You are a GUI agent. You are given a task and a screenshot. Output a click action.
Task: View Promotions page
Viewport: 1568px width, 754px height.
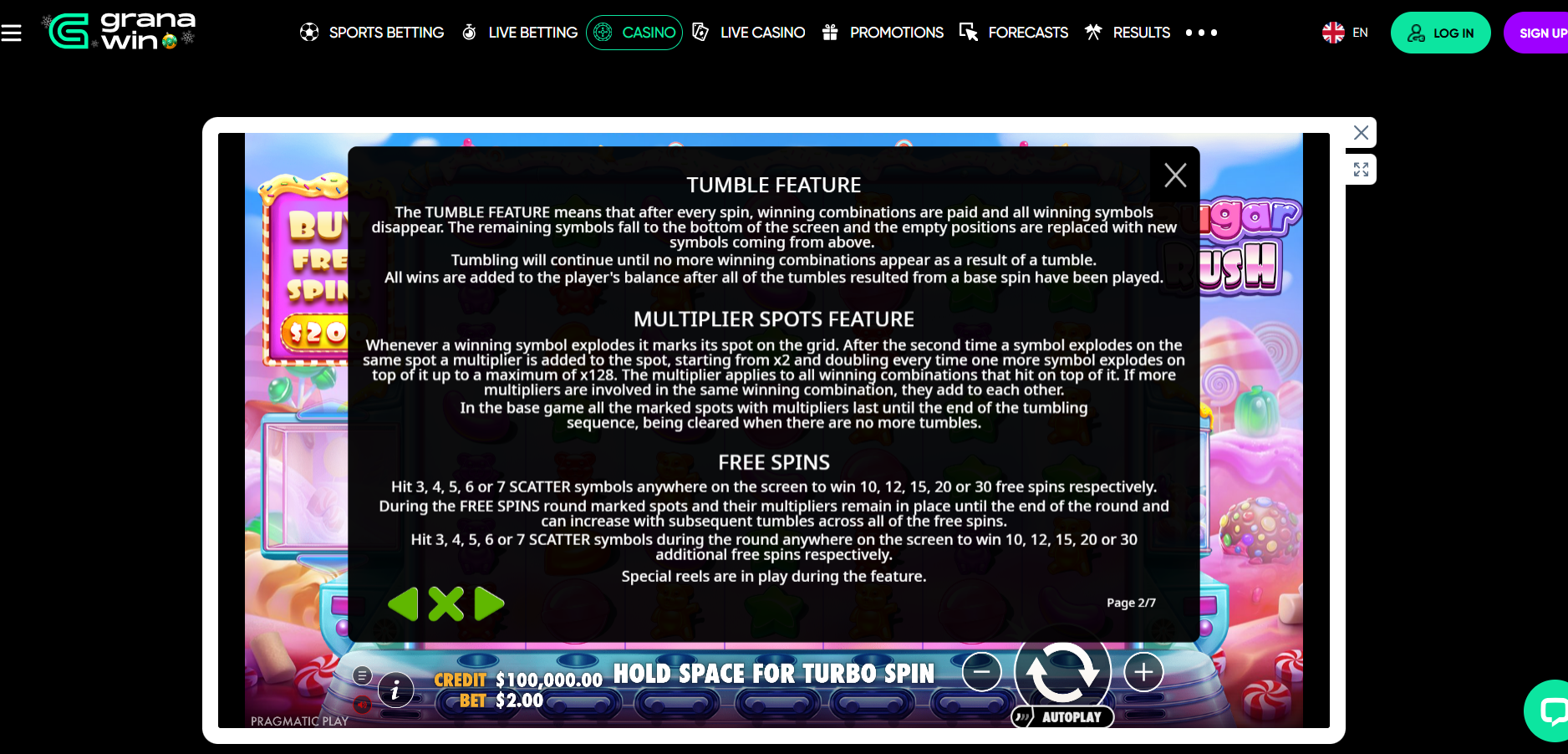pos(883,33)
